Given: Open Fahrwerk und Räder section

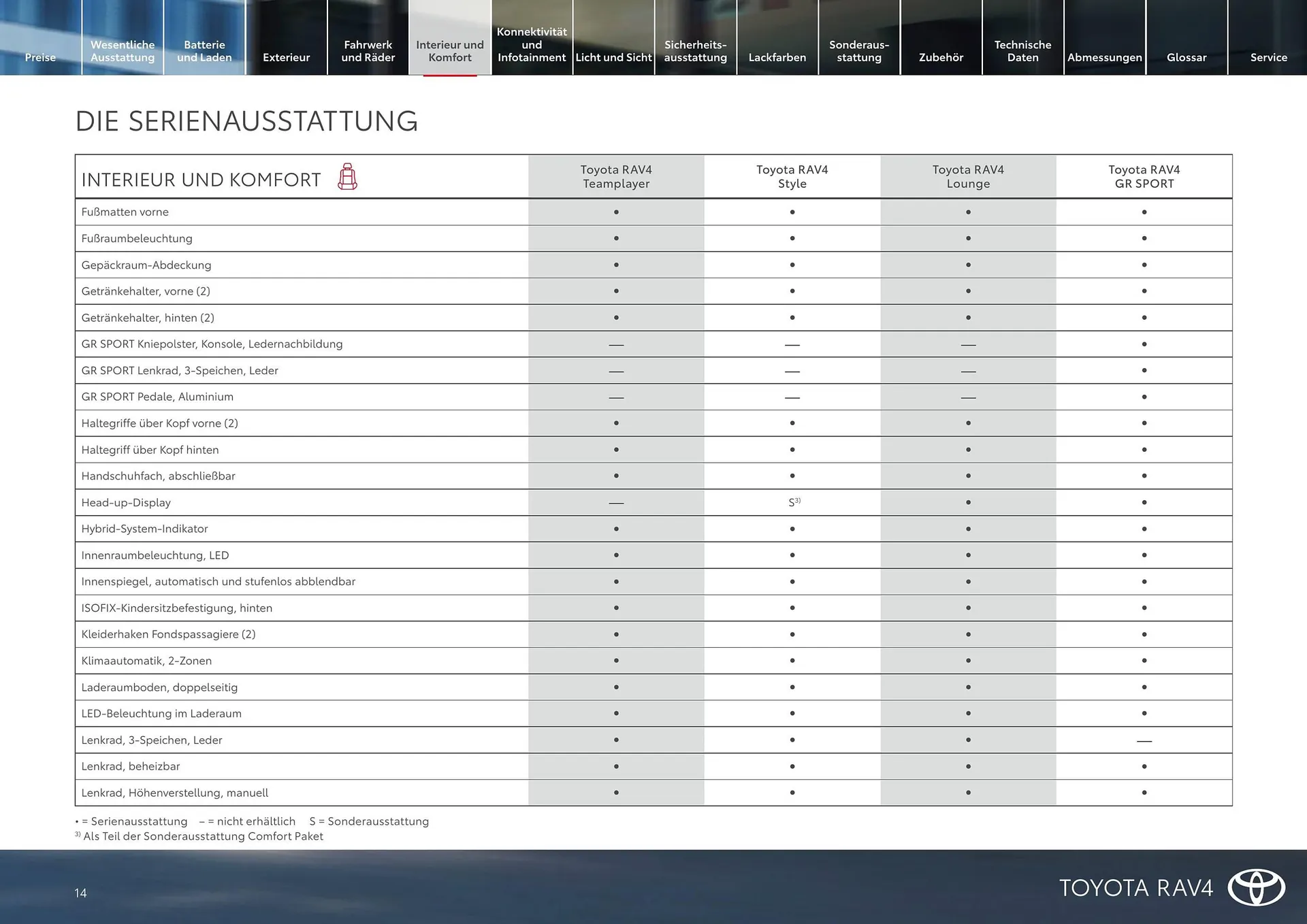Looking at the screenshot, I should (368, 51).
